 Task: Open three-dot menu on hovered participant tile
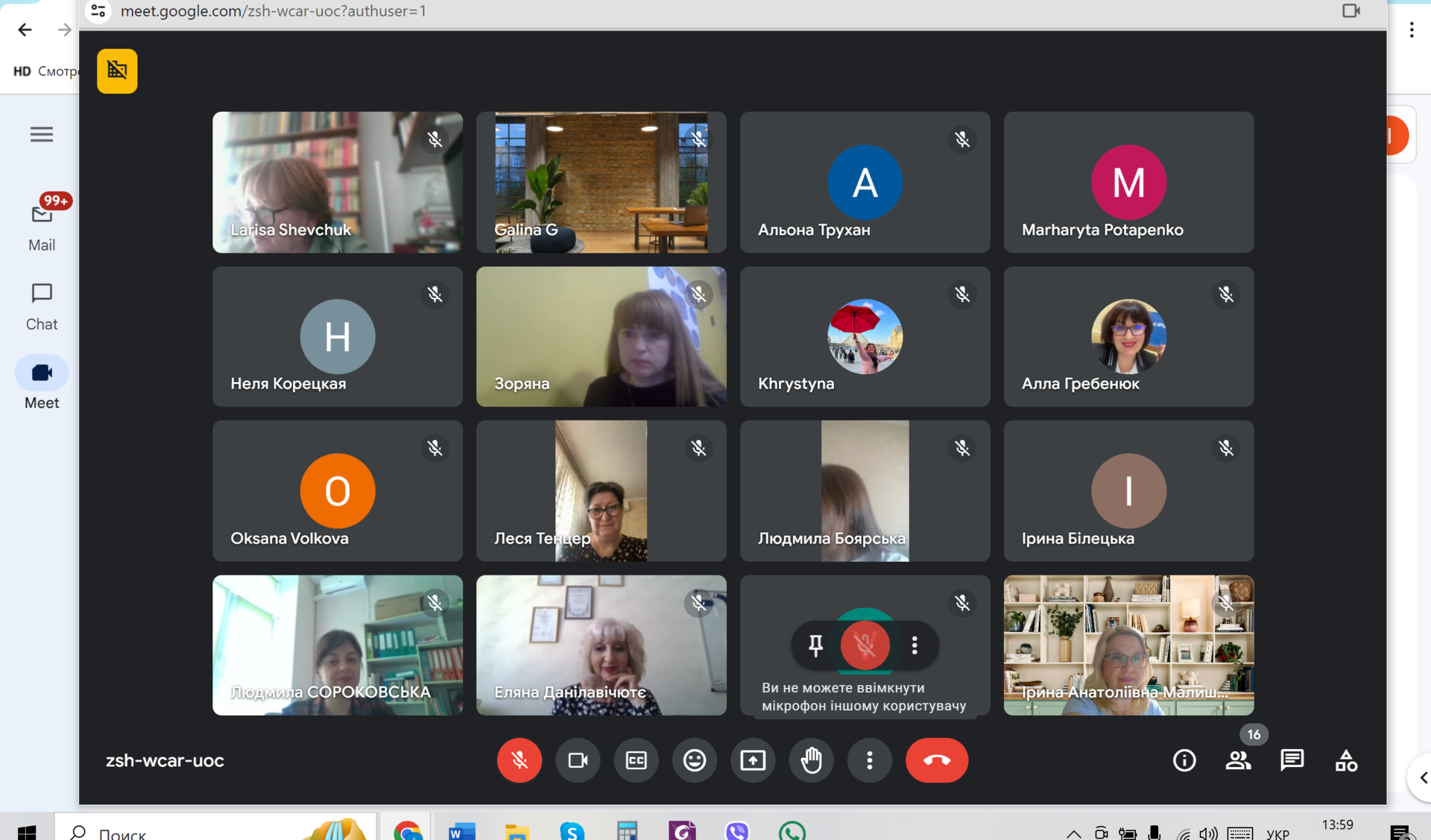pos(914,645)
